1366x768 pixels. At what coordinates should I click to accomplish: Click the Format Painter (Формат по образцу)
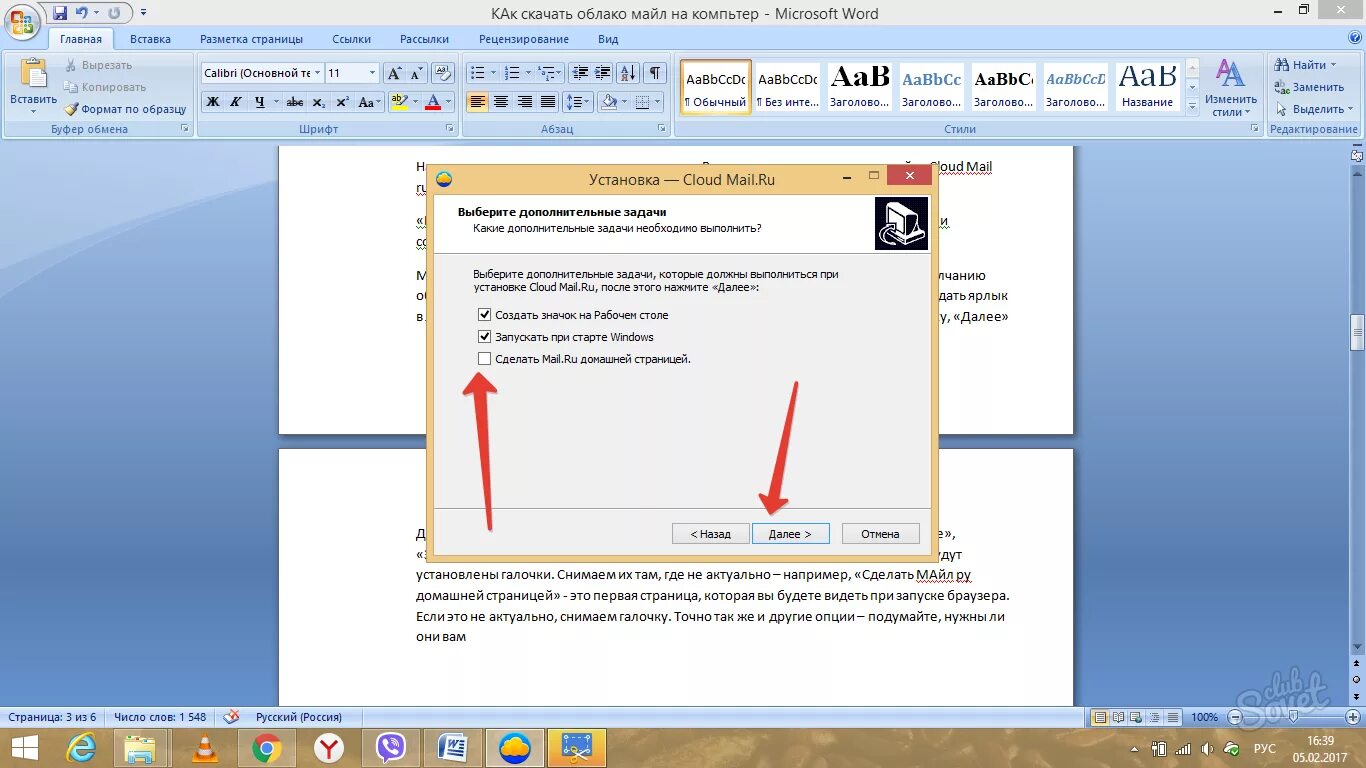(125, 109)
